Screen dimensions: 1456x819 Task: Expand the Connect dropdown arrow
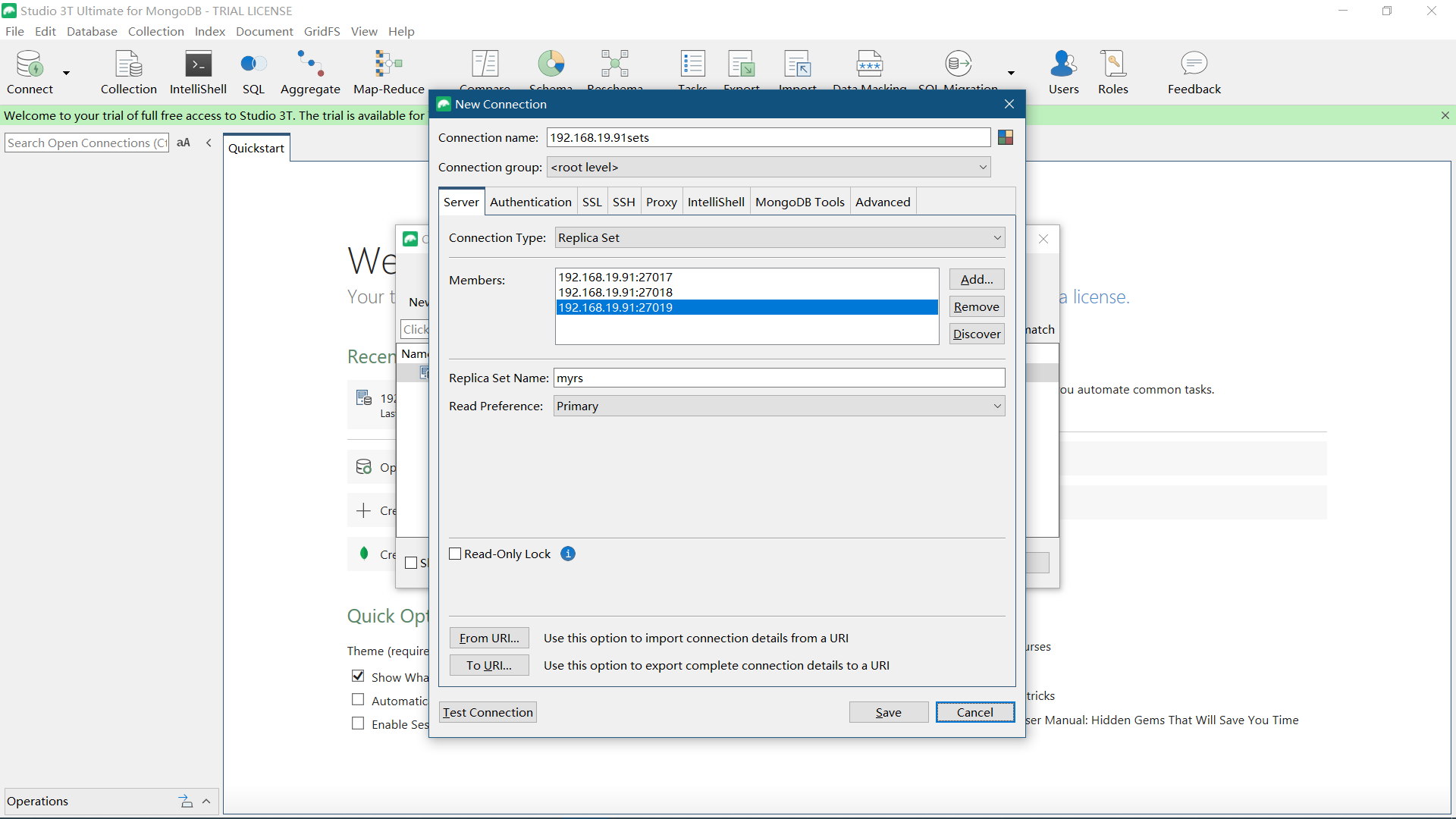click(x=66, y=73)
